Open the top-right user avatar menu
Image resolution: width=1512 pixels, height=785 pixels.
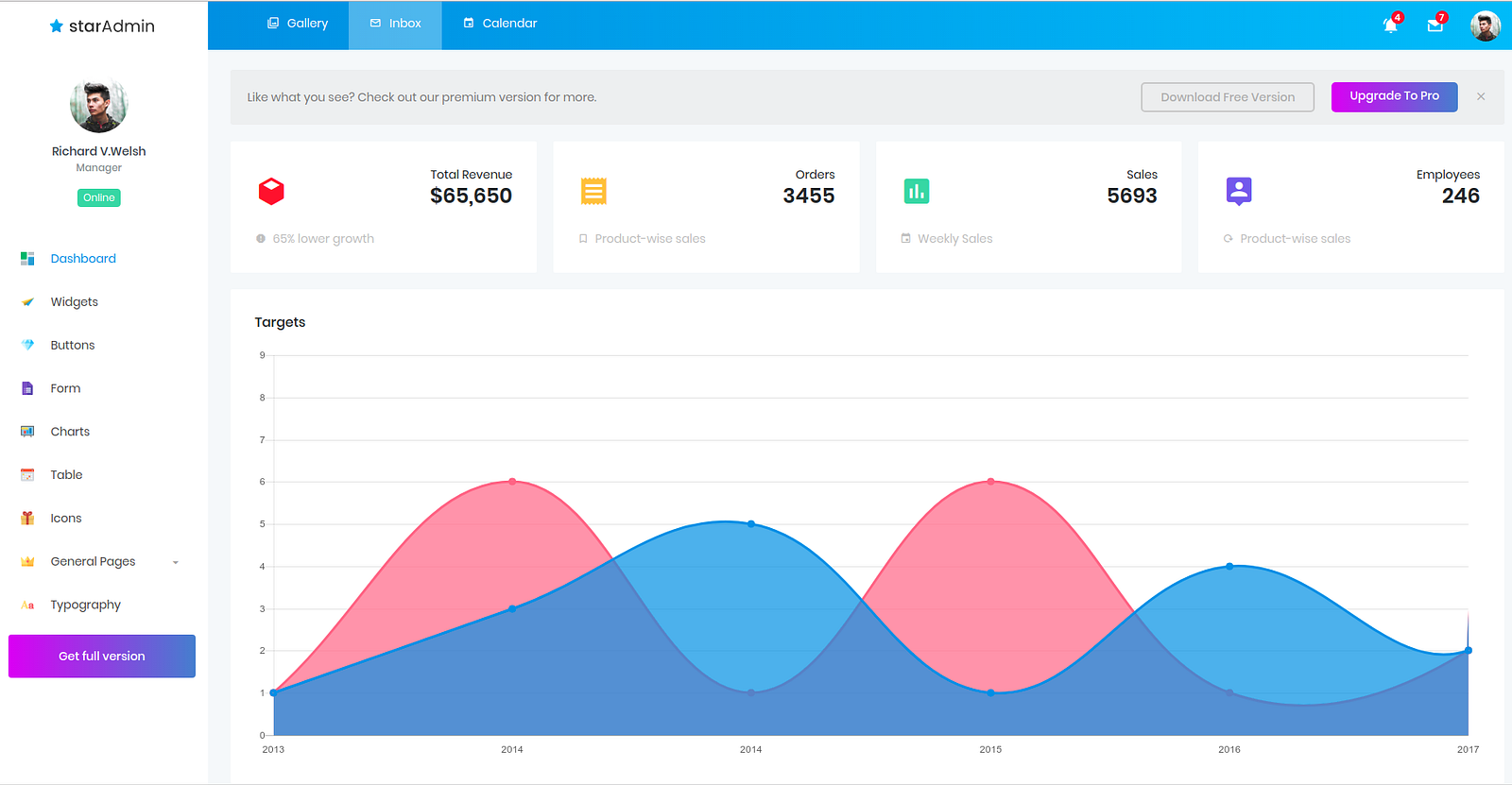pyautogui.click(x=1485, y=26)
